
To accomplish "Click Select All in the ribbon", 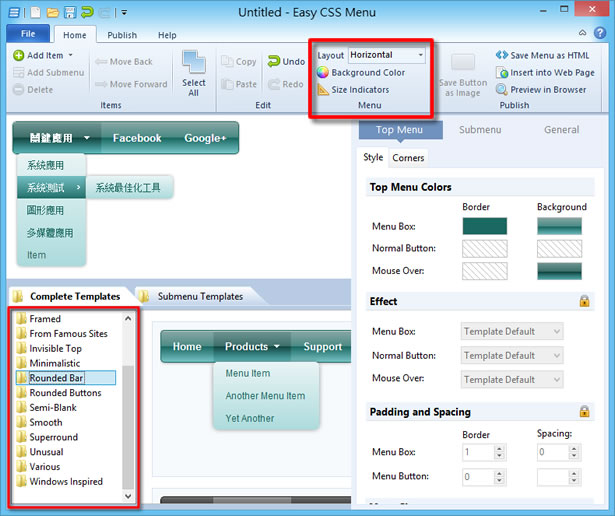I will click(194, 74).
